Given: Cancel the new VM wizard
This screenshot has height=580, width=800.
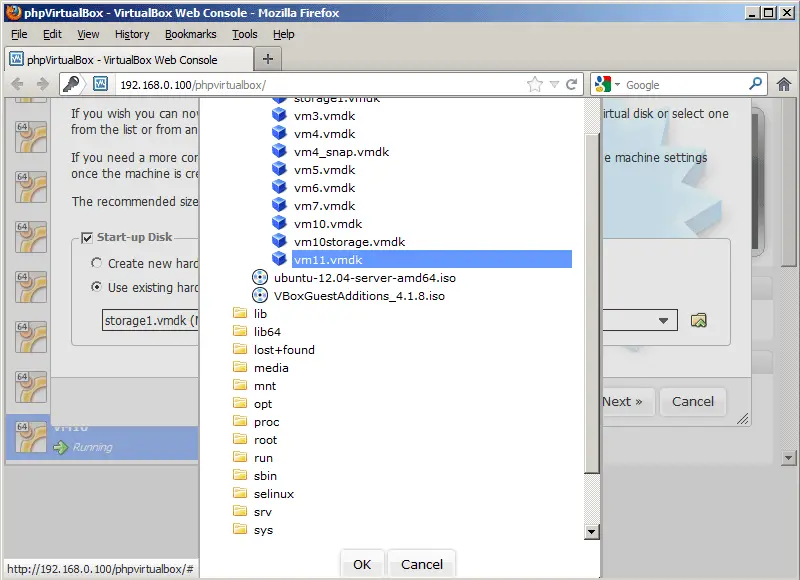Looking at the screenshot, I should click(x=693, y=401).
